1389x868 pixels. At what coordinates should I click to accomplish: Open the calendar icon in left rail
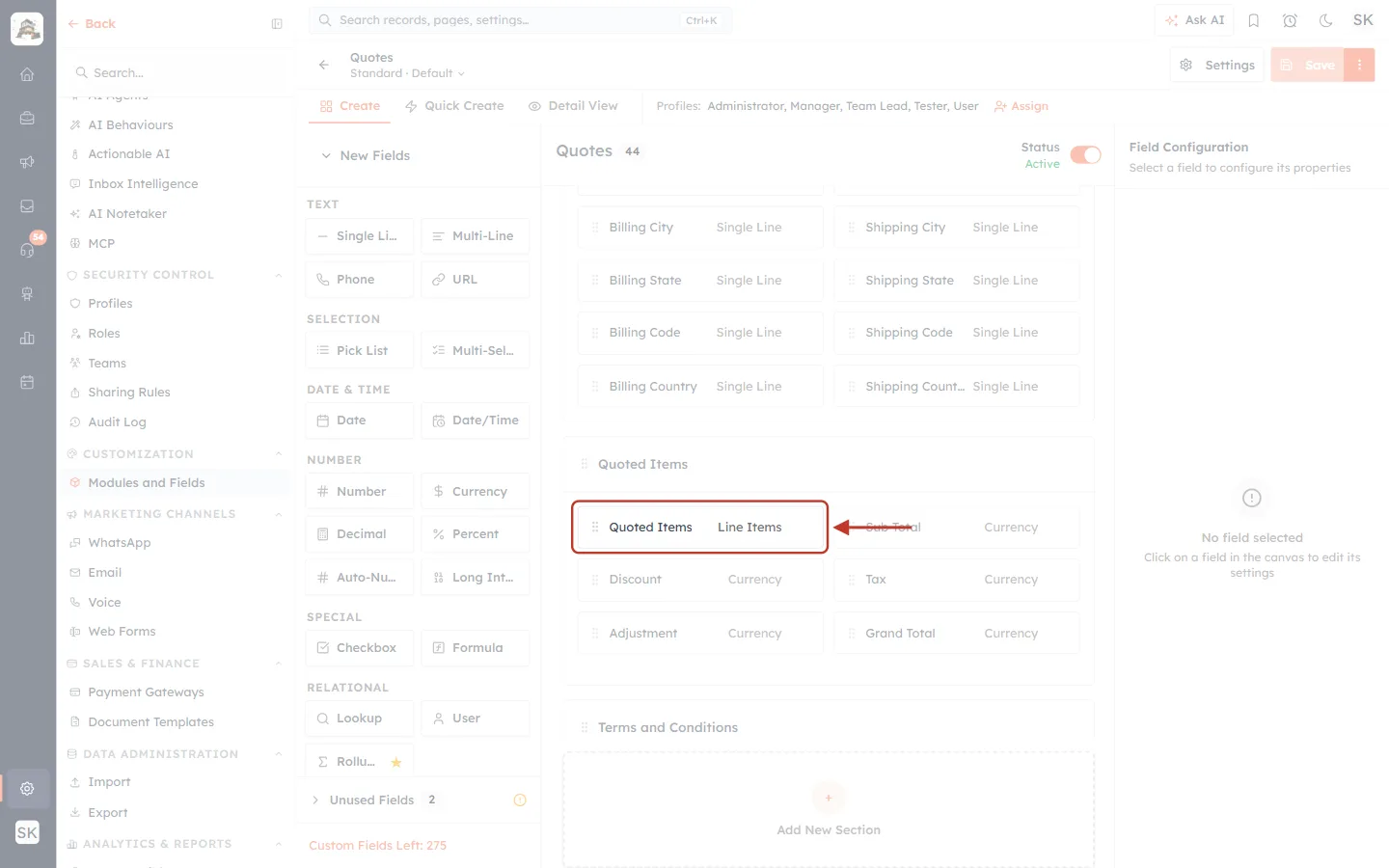click(x=27, y=382)
